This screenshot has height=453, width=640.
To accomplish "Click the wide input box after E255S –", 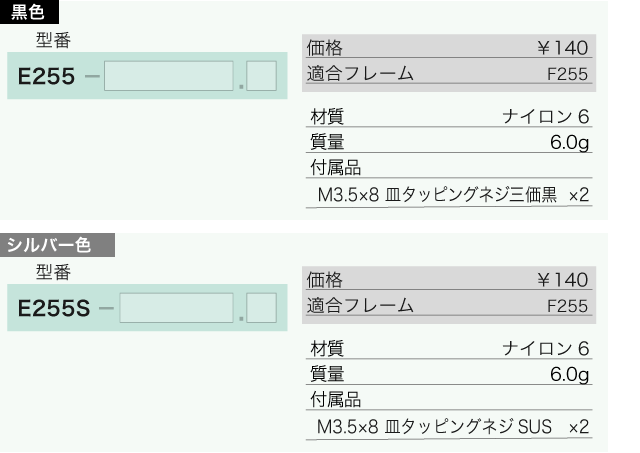I will pos(176,308).
